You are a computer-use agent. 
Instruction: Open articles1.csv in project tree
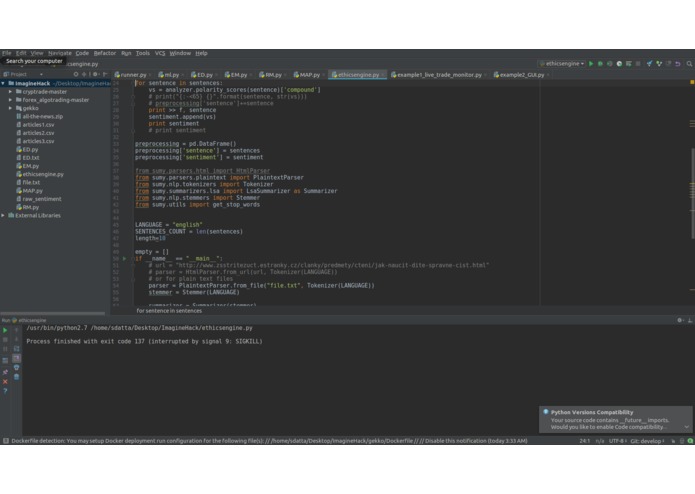38,125
